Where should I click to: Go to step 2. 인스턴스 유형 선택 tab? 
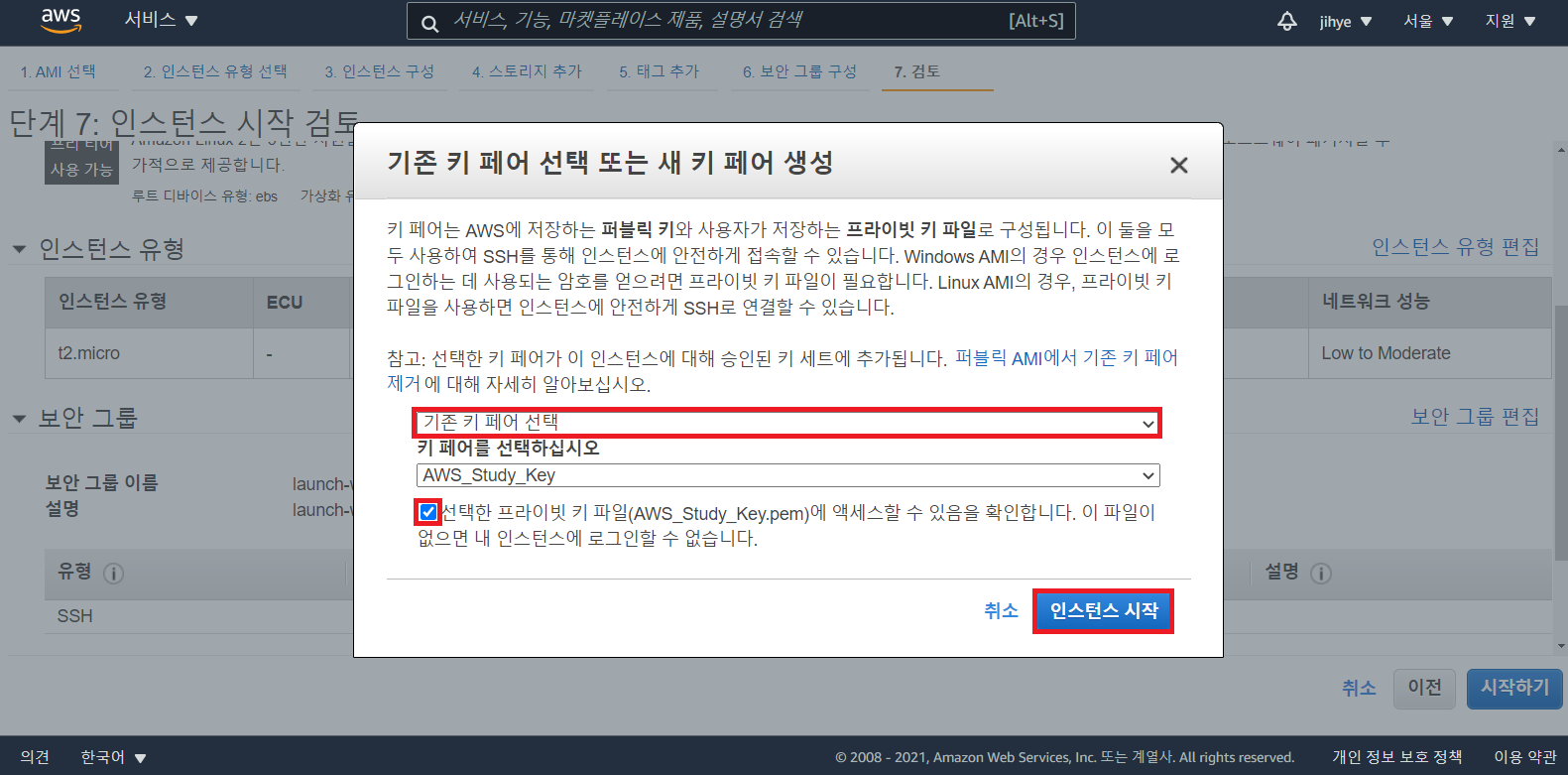click(215, 71)
